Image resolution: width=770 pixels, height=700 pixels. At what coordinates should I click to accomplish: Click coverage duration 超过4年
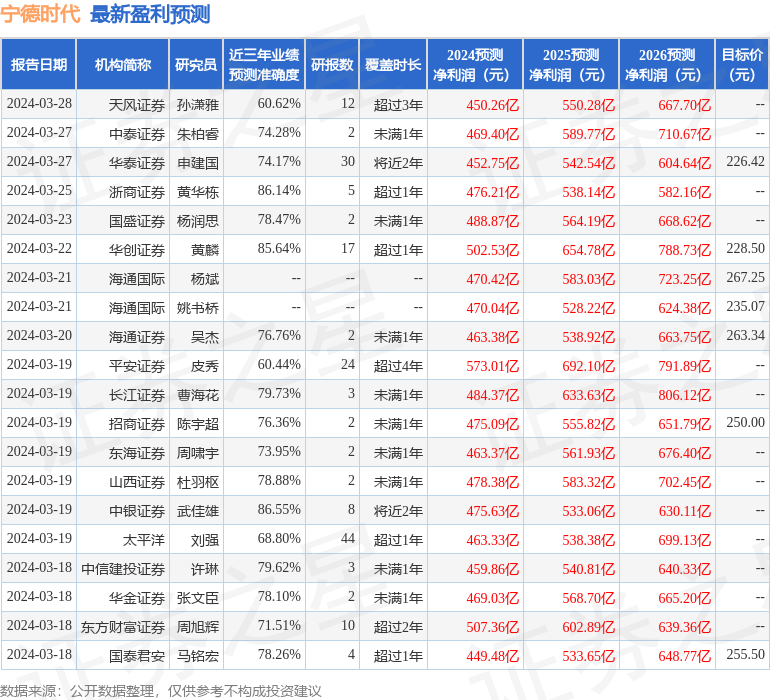(x=398, y=366)
